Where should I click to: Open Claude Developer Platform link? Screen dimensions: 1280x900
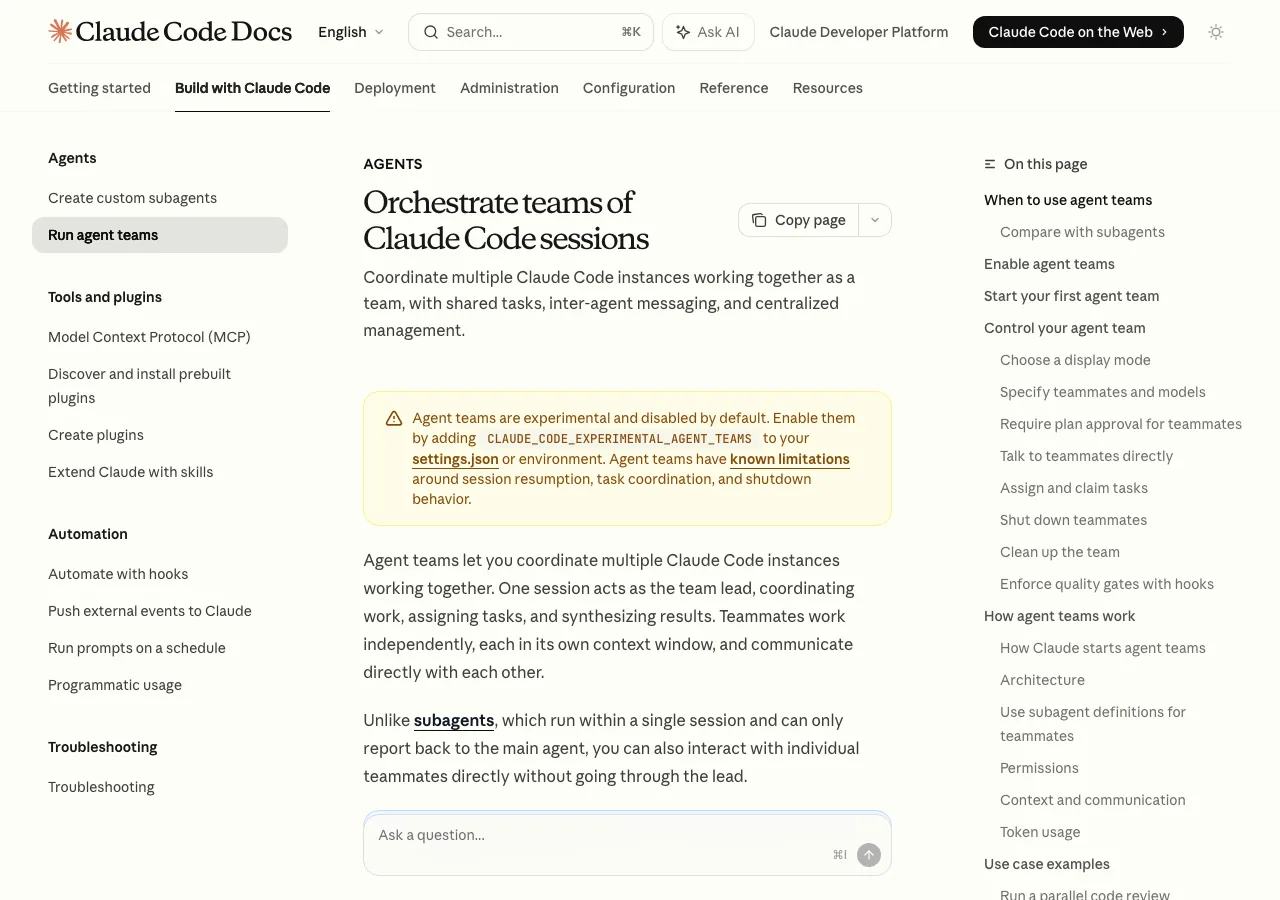pyautogui.click(x=859, y=32)
